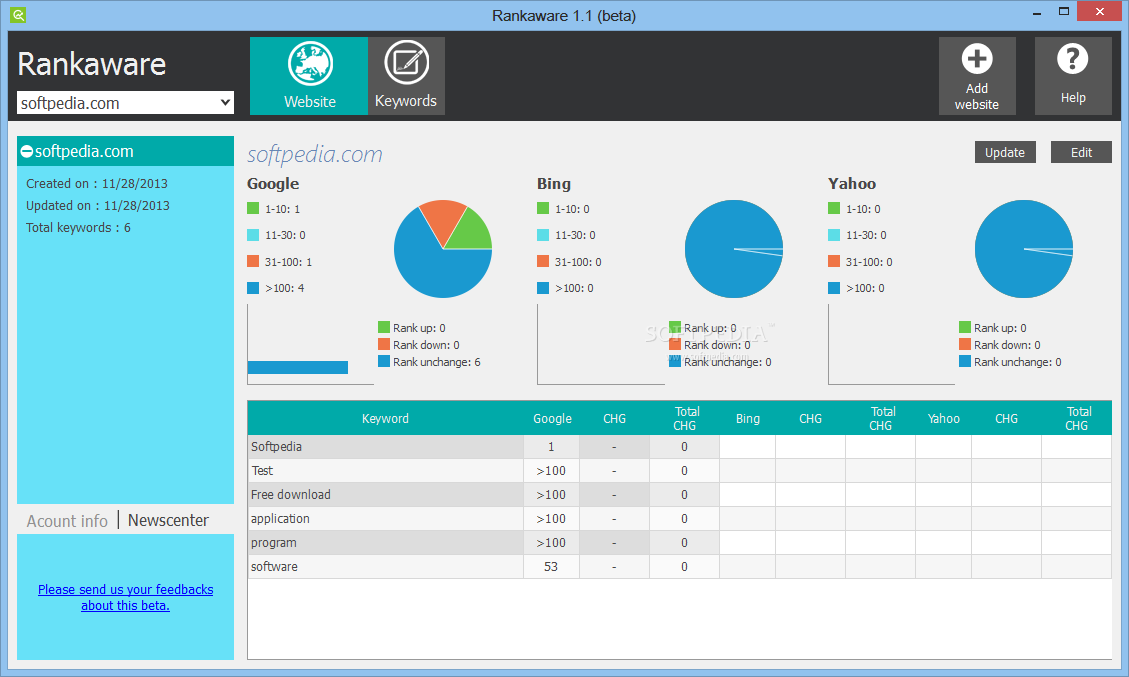
Task: Select the Free download keyword row
Action: 679,495
